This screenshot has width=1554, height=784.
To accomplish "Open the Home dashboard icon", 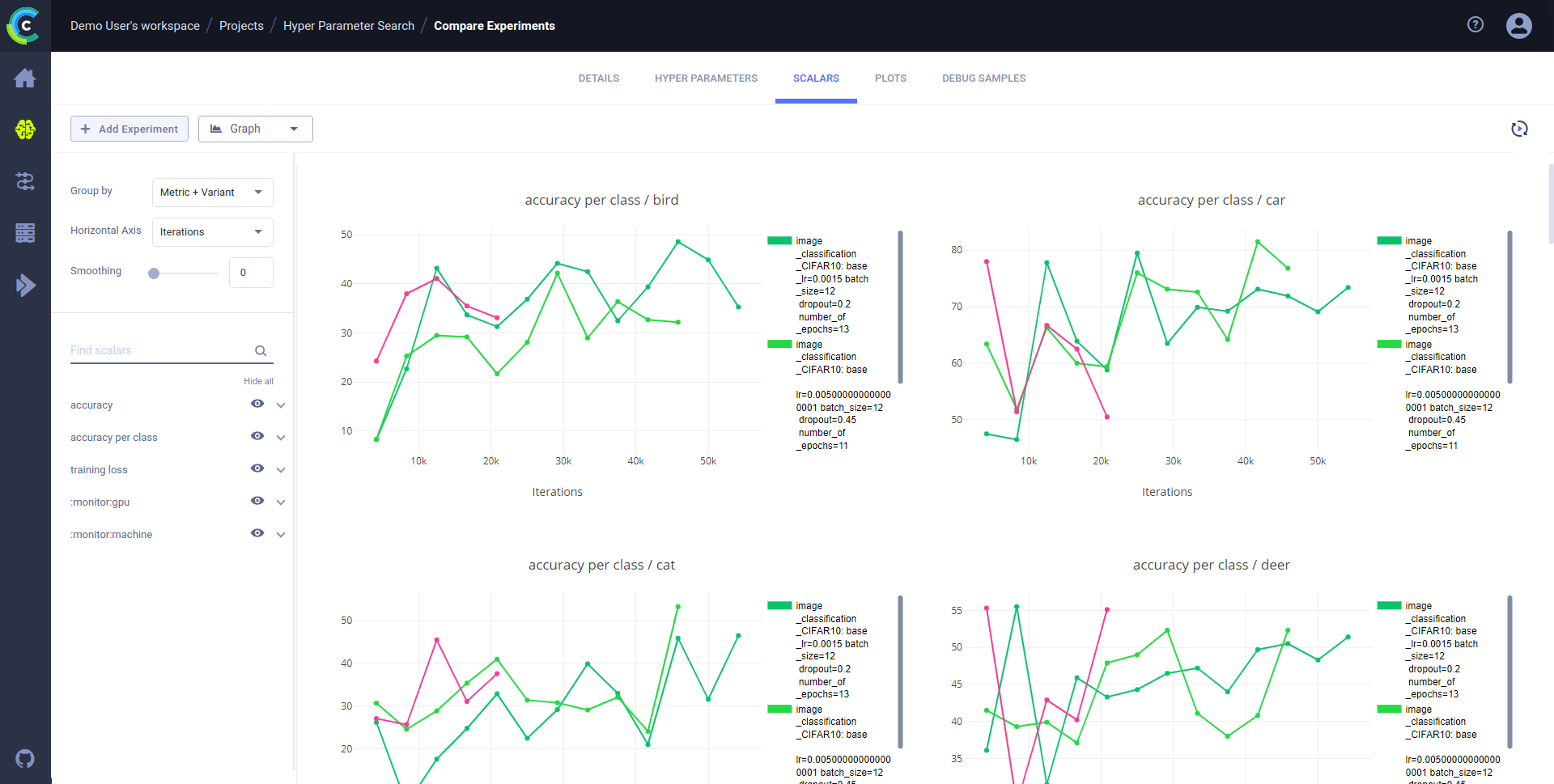I will [x=25, y=78].
